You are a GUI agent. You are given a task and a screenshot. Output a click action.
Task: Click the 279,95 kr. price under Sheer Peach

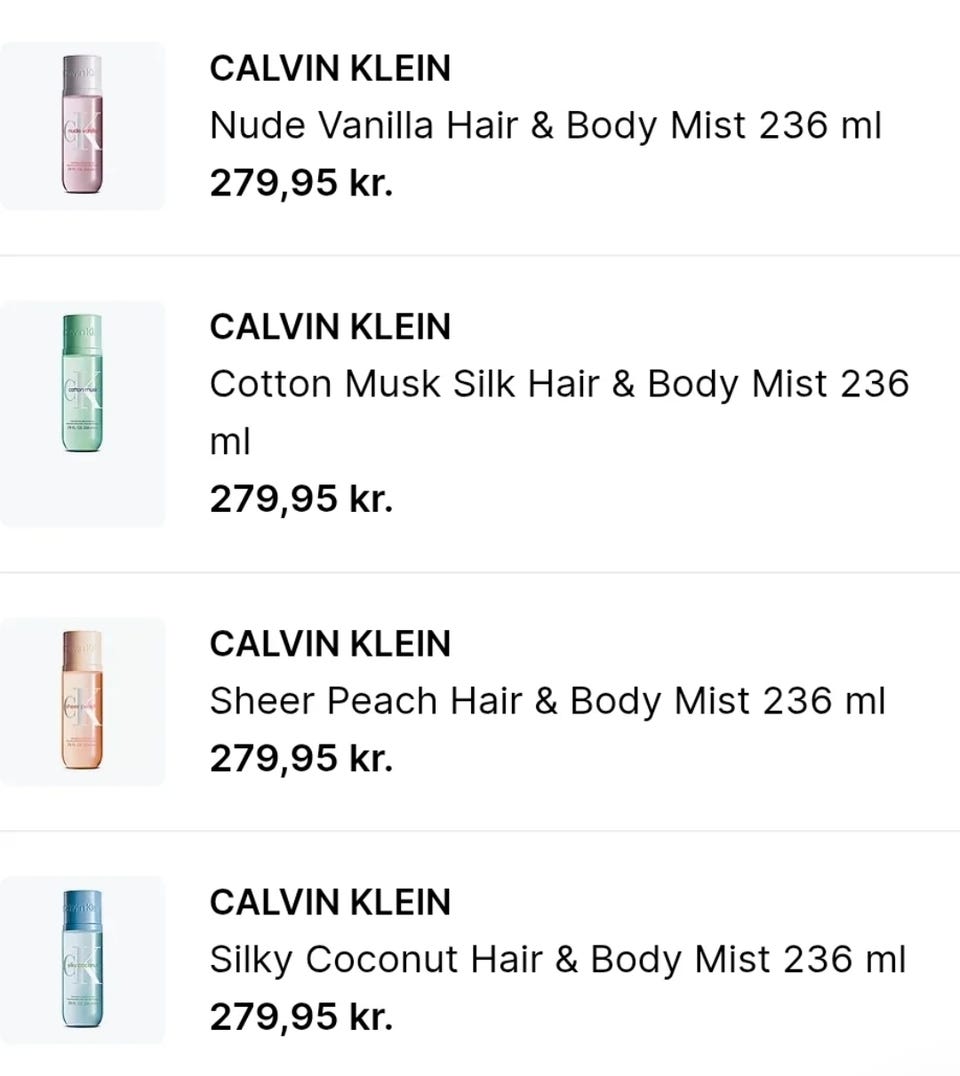(x=301, y=758)
